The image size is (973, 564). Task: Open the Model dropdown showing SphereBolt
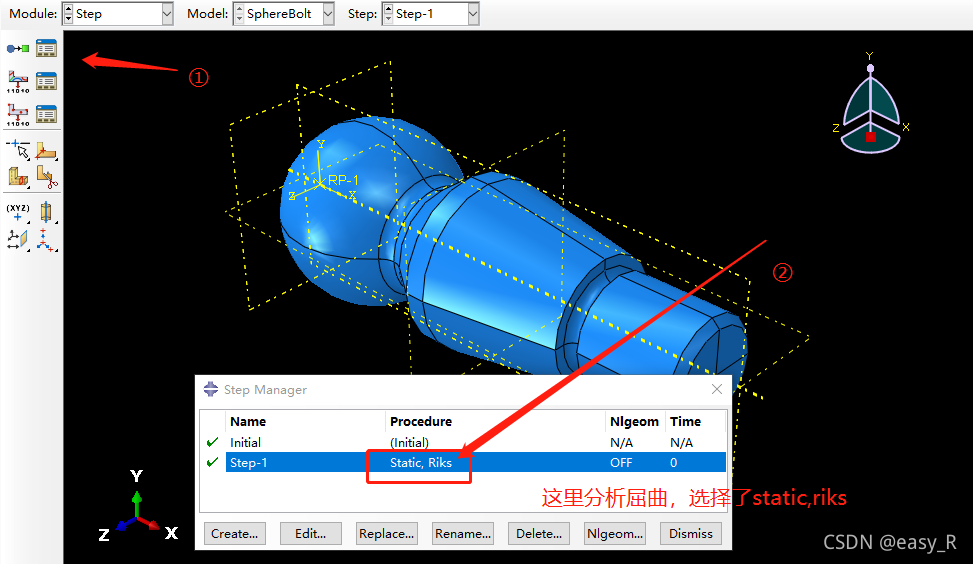(328, 14)
